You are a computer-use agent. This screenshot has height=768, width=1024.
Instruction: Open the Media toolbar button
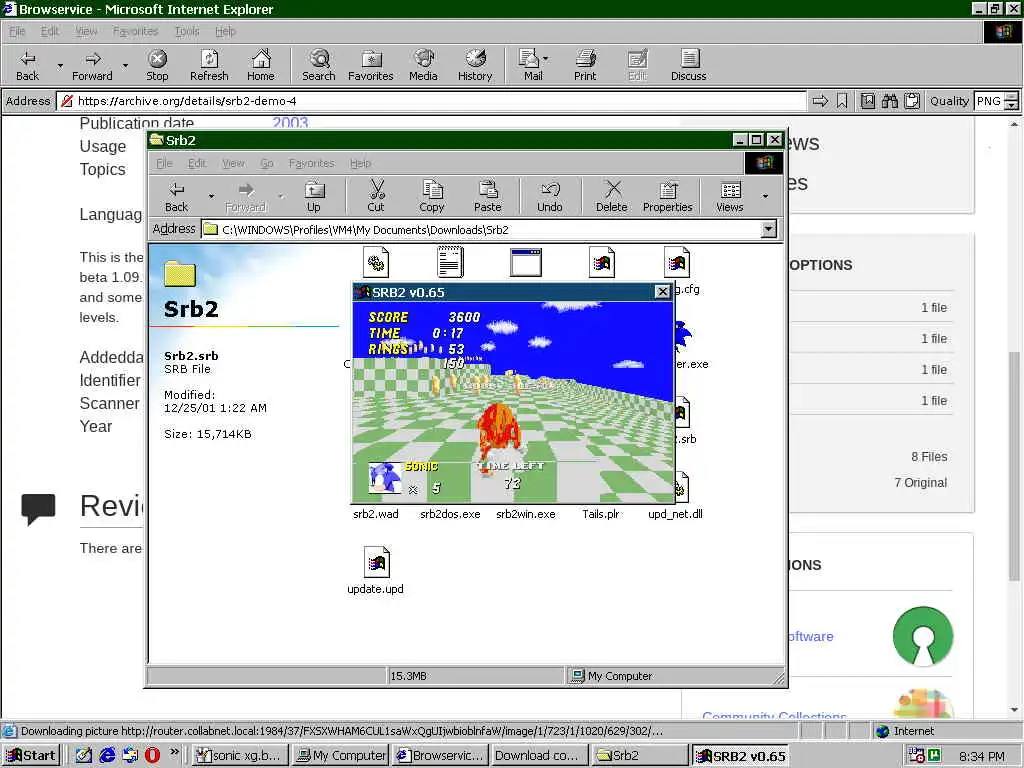423,65
